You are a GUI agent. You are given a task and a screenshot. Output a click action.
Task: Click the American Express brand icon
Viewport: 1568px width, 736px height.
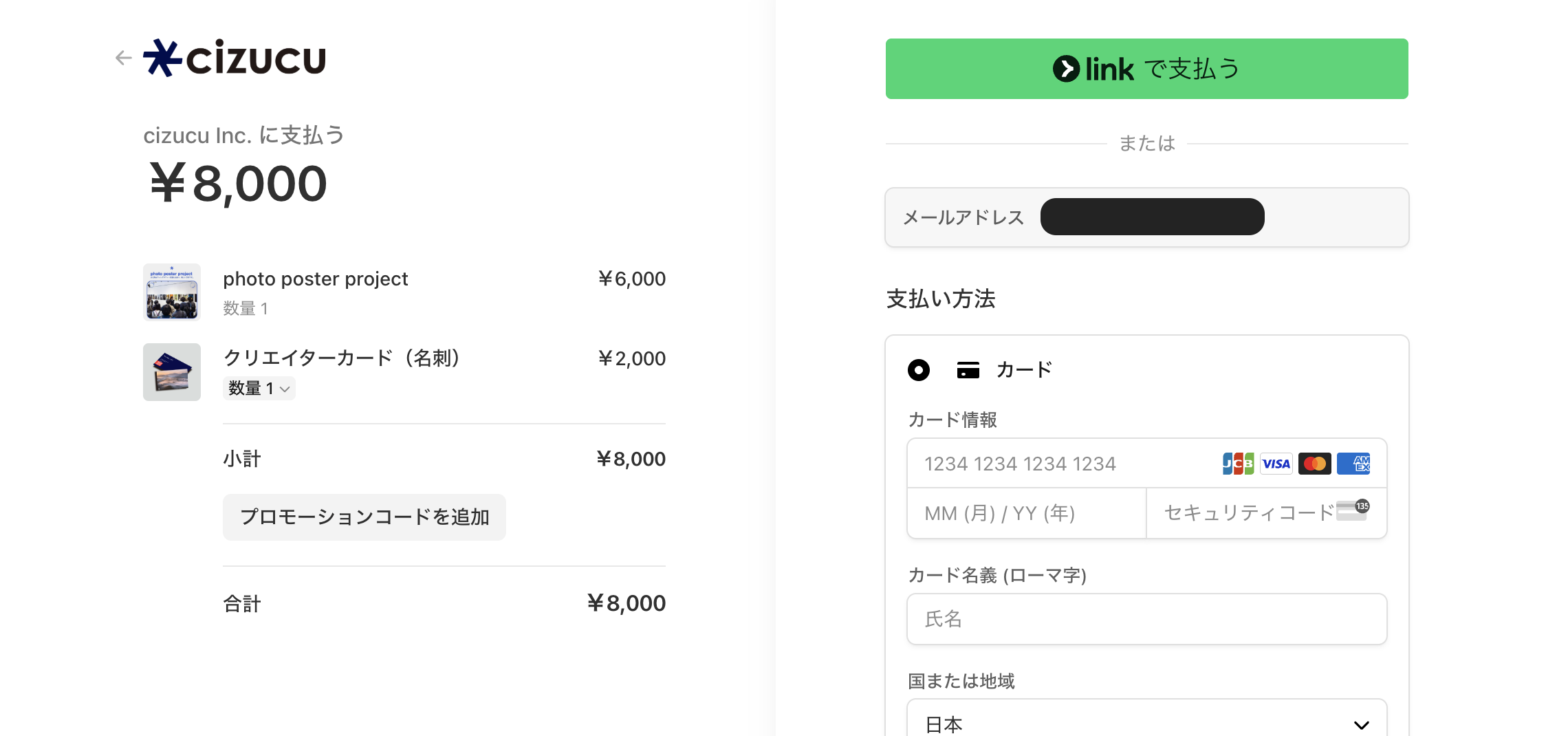(1353, 464)
